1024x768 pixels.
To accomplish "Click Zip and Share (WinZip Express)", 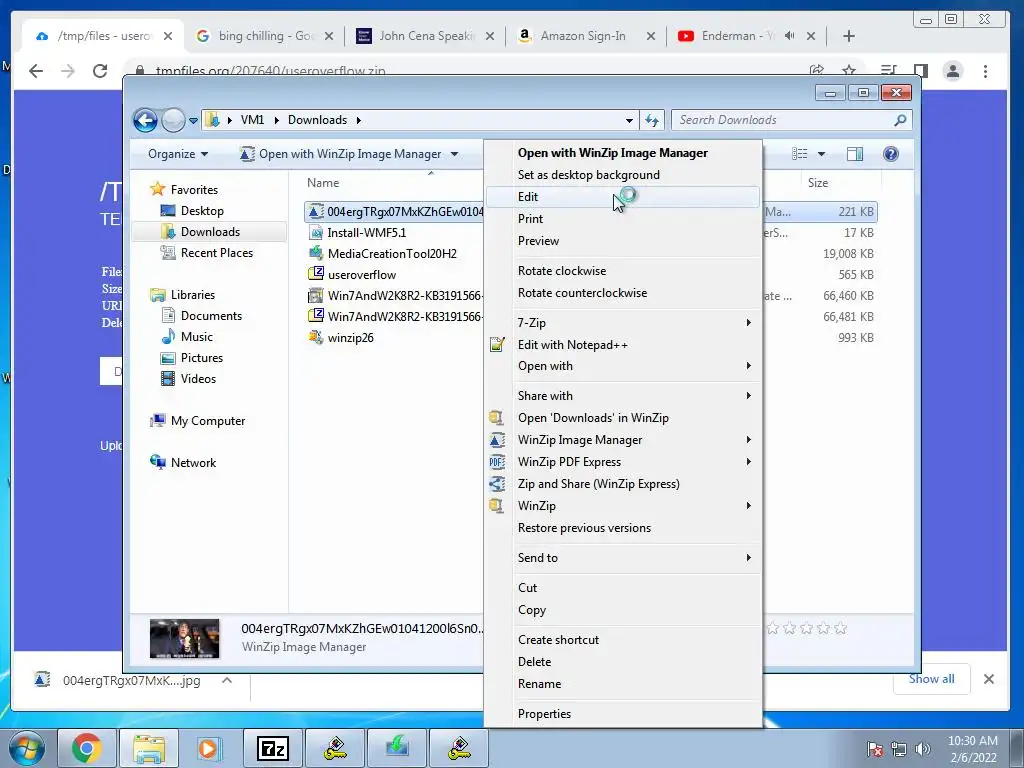I will pos(622,484).
